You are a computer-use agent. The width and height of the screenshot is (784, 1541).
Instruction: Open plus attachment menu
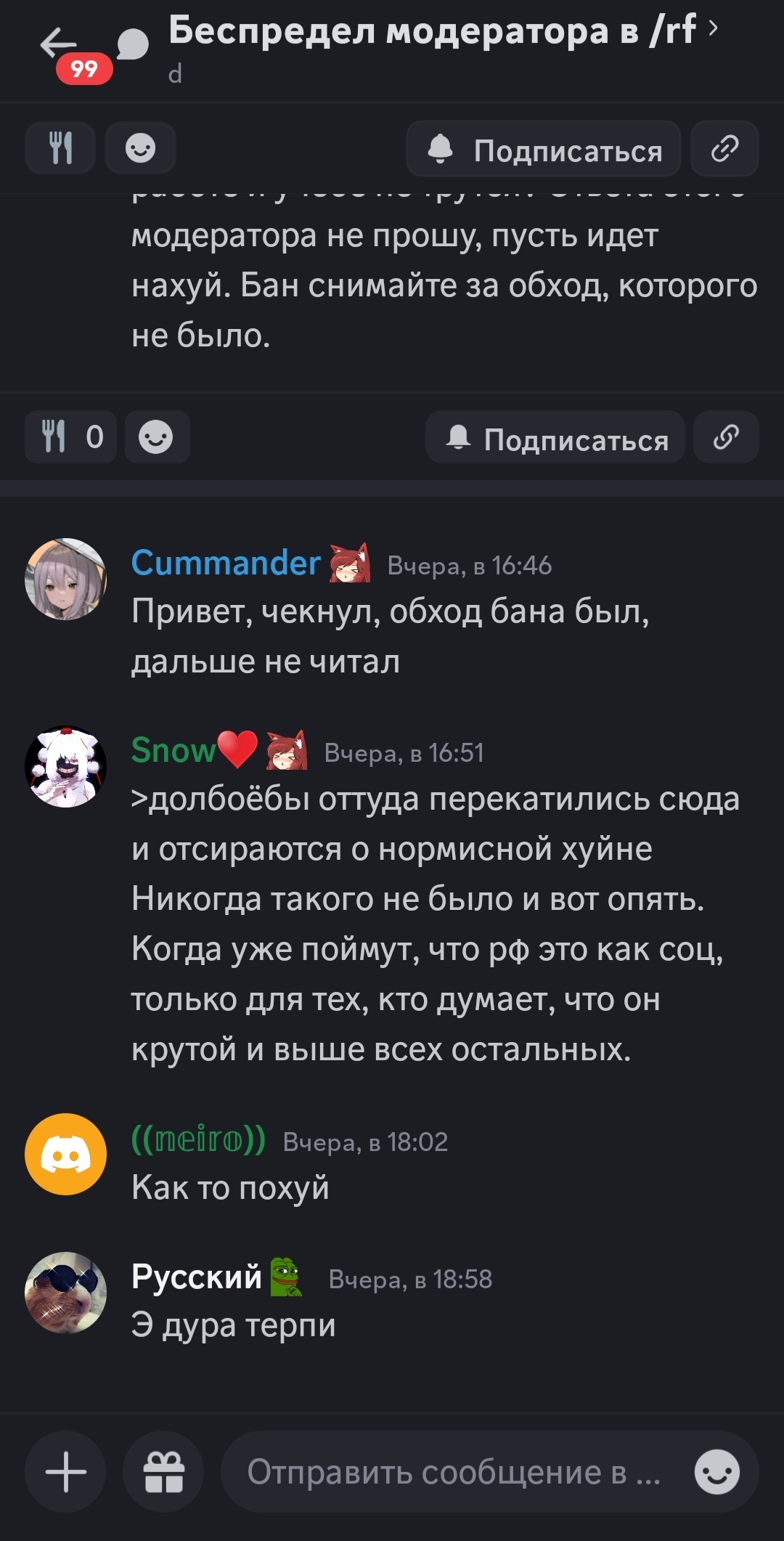click(x=65, y=1471)
